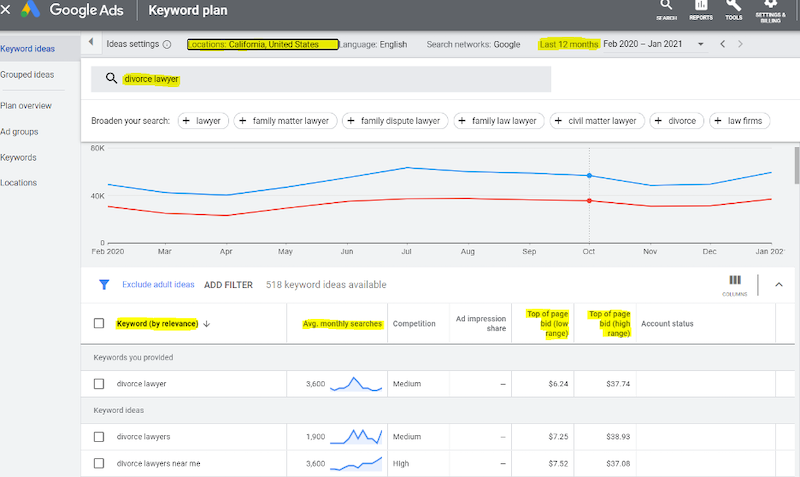Click Ideas settings info icon
The width and height of the screenshot is (800, 477).
167,45
